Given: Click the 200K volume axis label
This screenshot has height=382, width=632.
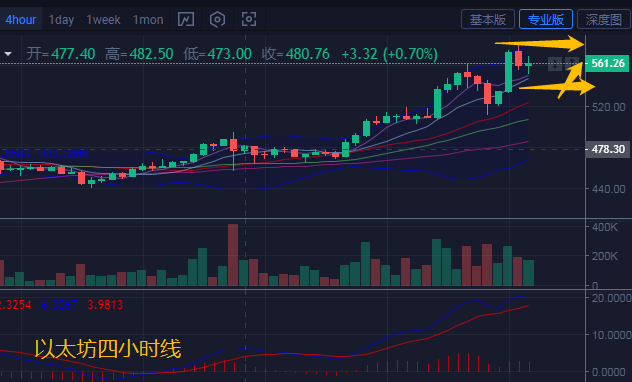Looking at the screenshot, I should pos(605,256).
